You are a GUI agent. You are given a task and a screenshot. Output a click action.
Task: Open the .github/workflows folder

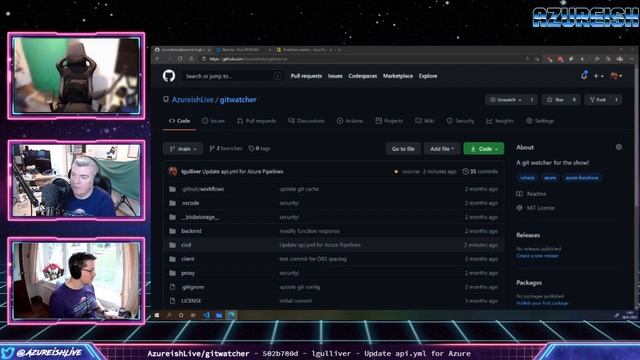pyautogui.click(x=202, y=189)
